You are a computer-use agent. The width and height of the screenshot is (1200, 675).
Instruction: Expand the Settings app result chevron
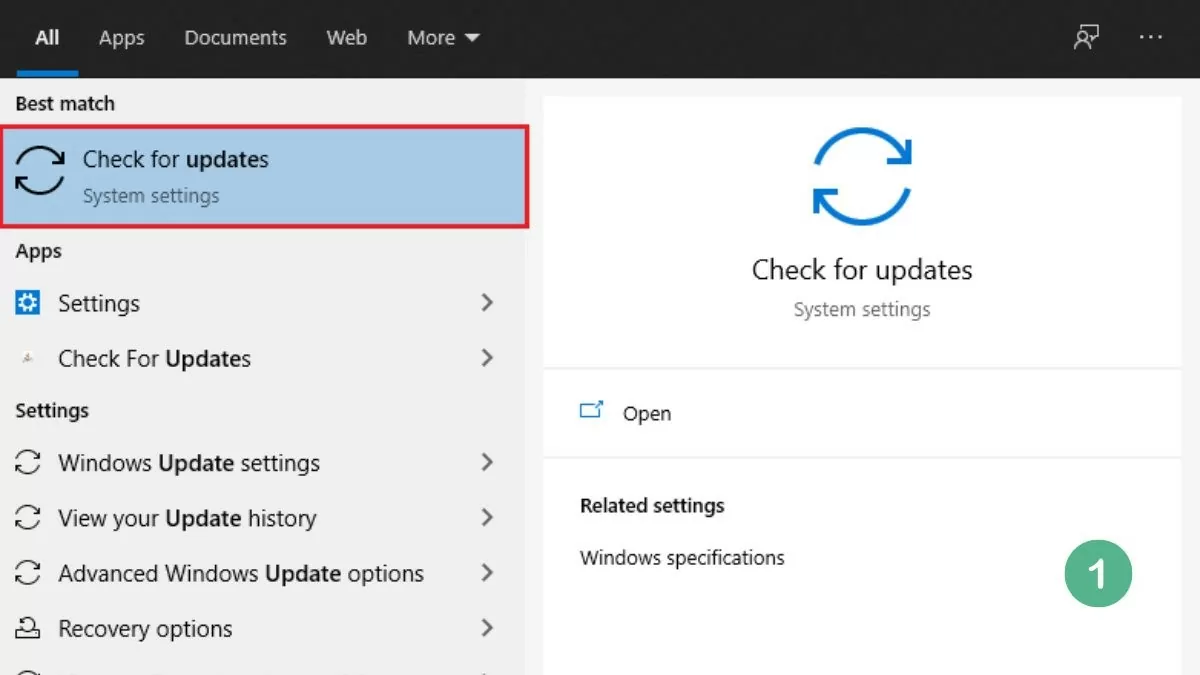(487, 303)
